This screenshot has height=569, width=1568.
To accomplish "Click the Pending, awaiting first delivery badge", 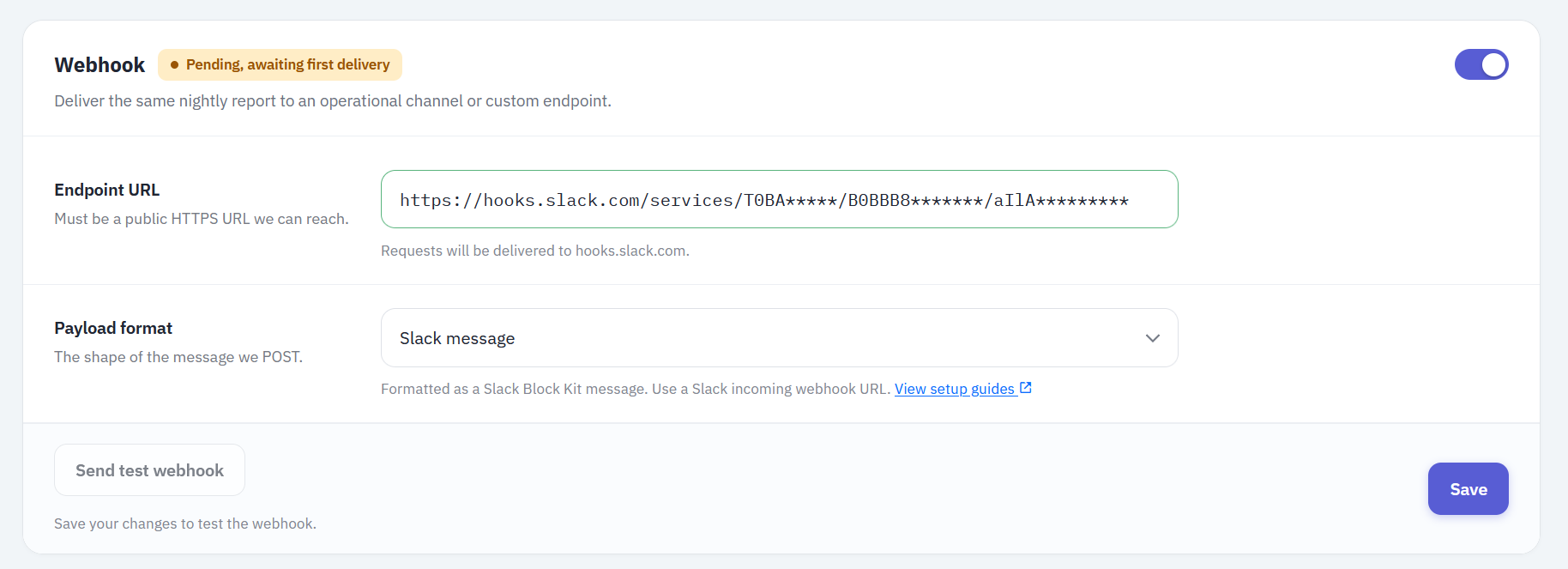I will (280, 64).
